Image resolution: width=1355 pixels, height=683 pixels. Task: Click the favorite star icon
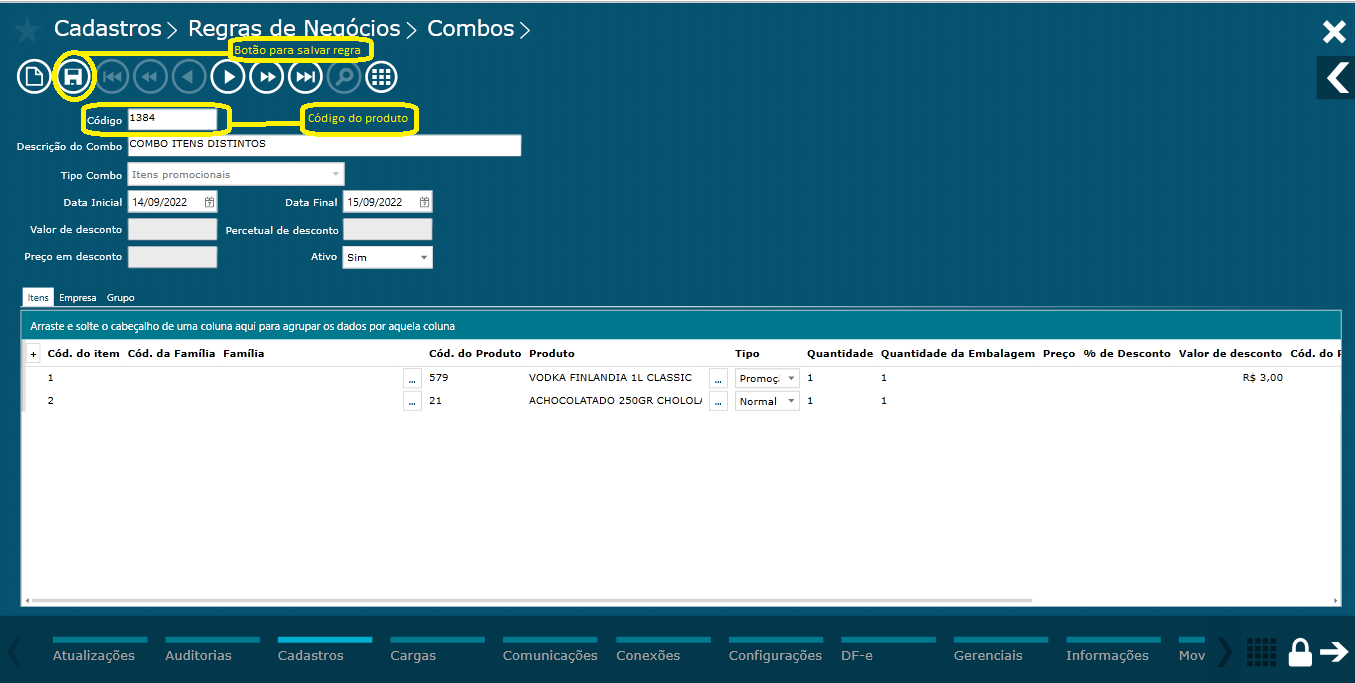tap(27, 30)
